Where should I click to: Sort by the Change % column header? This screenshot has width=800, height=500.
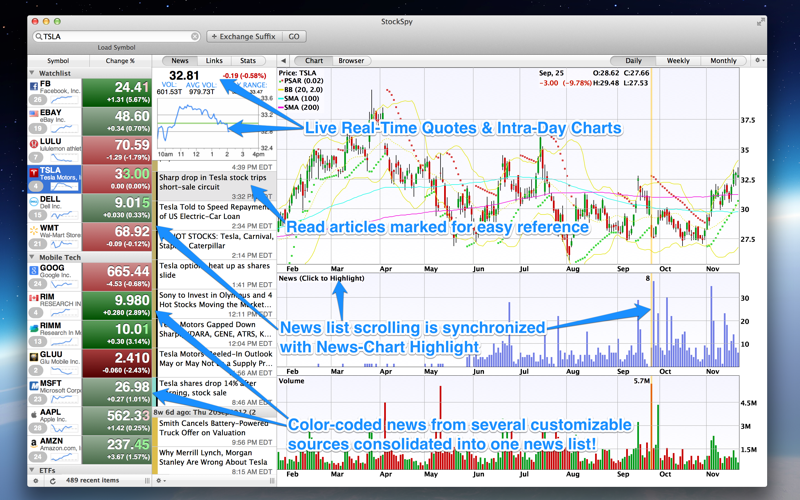point(120,61)
